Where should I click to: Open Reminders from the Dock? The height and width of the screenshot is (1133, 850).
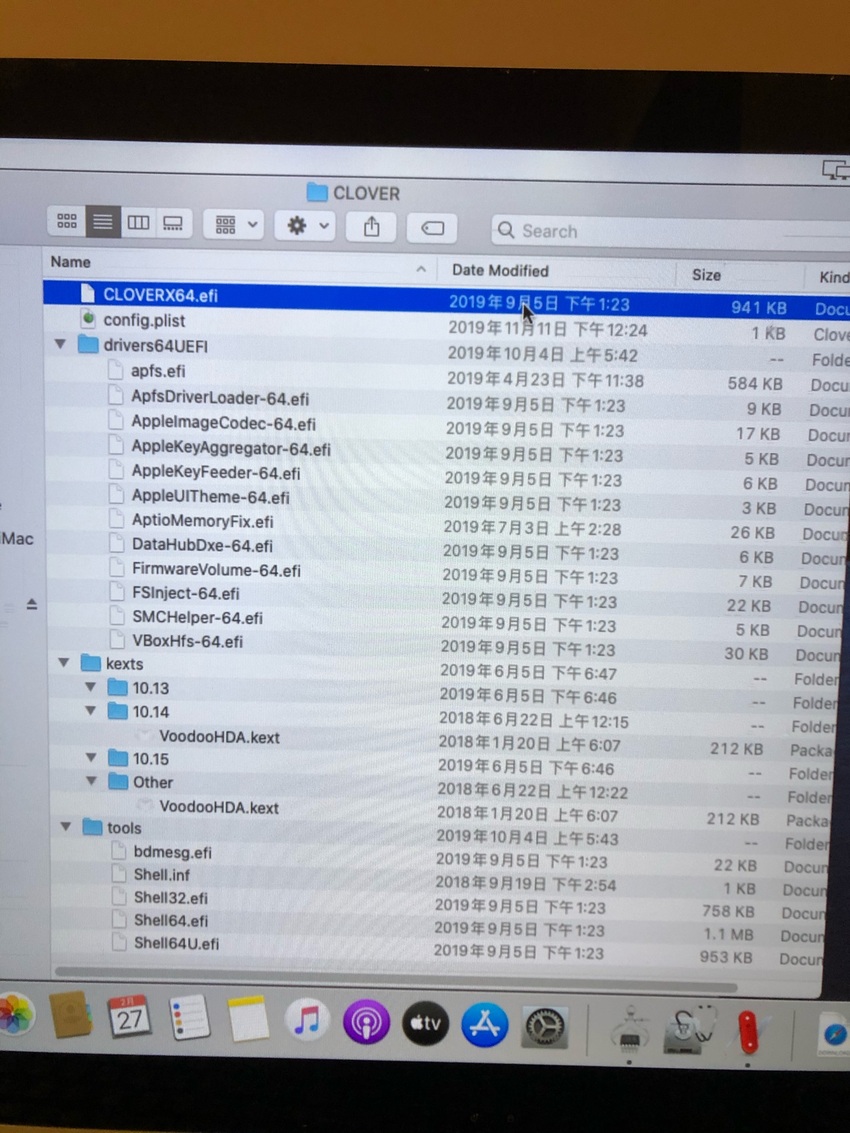pyautogui.click(x=189, y=1017)
